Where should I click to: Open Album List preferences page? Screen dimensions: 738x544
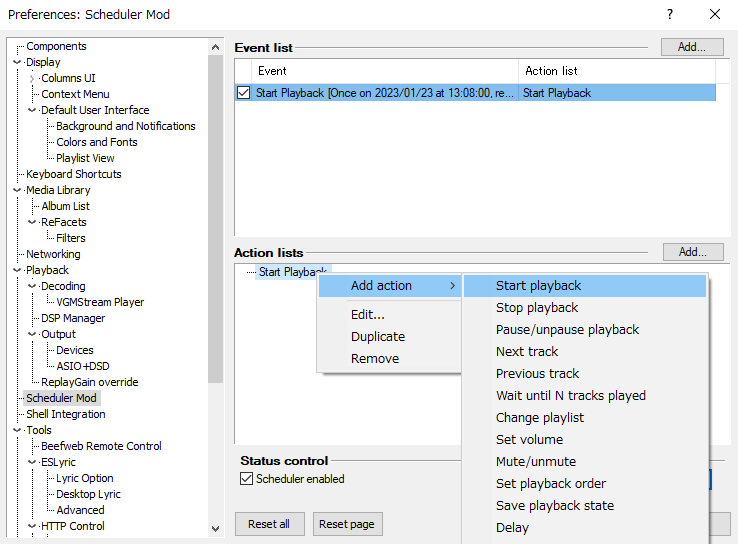click(65, 206)
